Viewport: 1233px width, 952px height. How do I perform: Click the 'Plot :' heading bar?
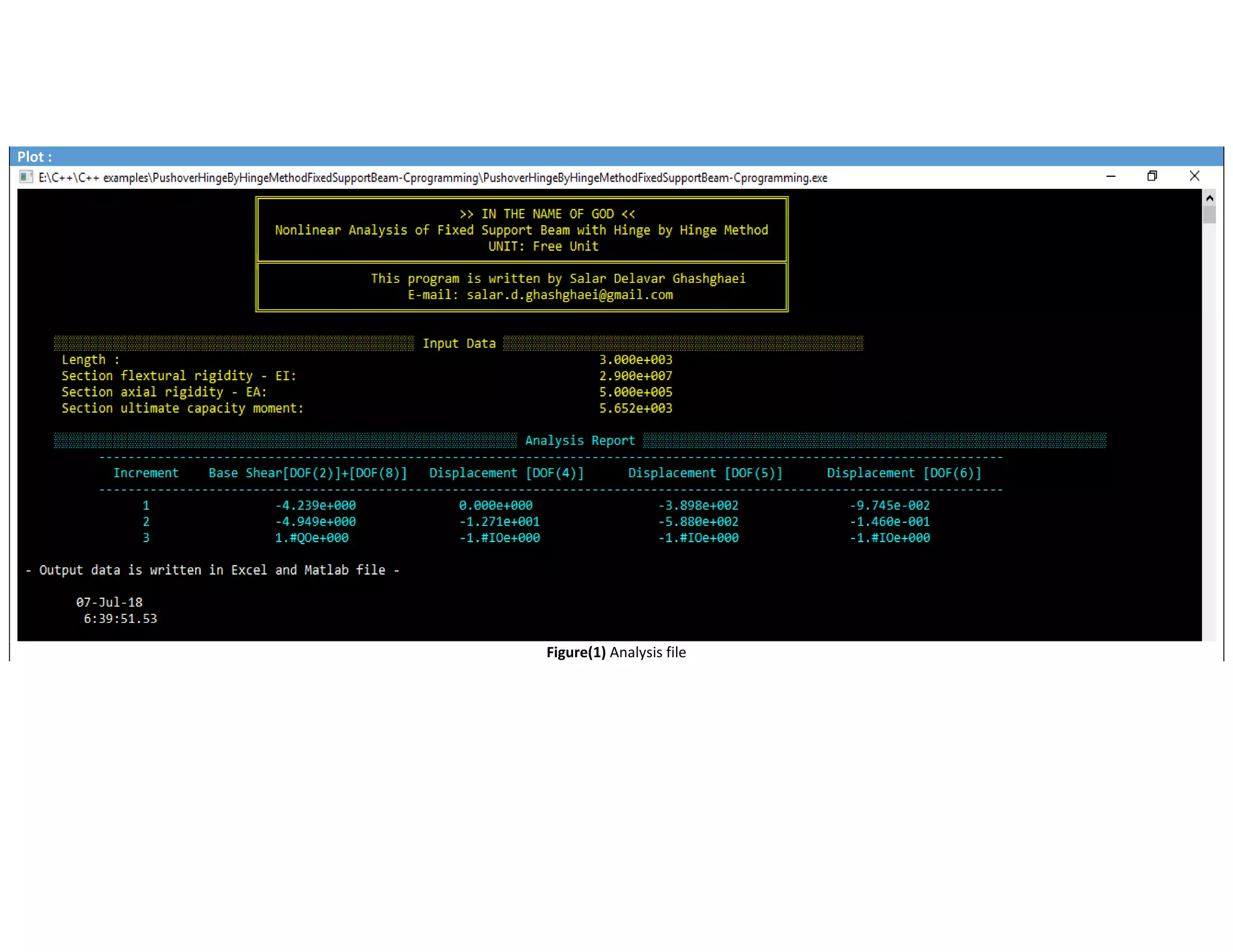pyautogui.click(x=616, y=156)
